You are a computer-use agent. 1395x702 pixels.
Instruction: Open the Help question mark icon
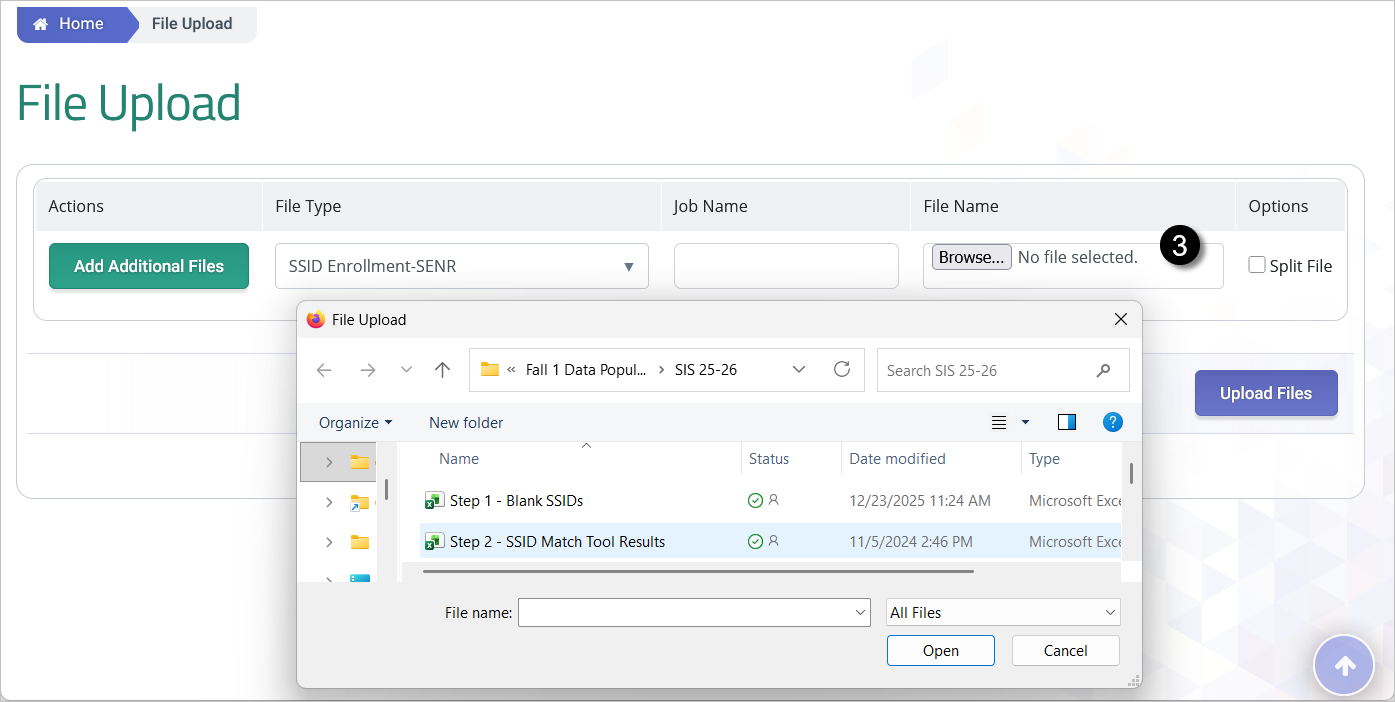tap(1112, 421)
